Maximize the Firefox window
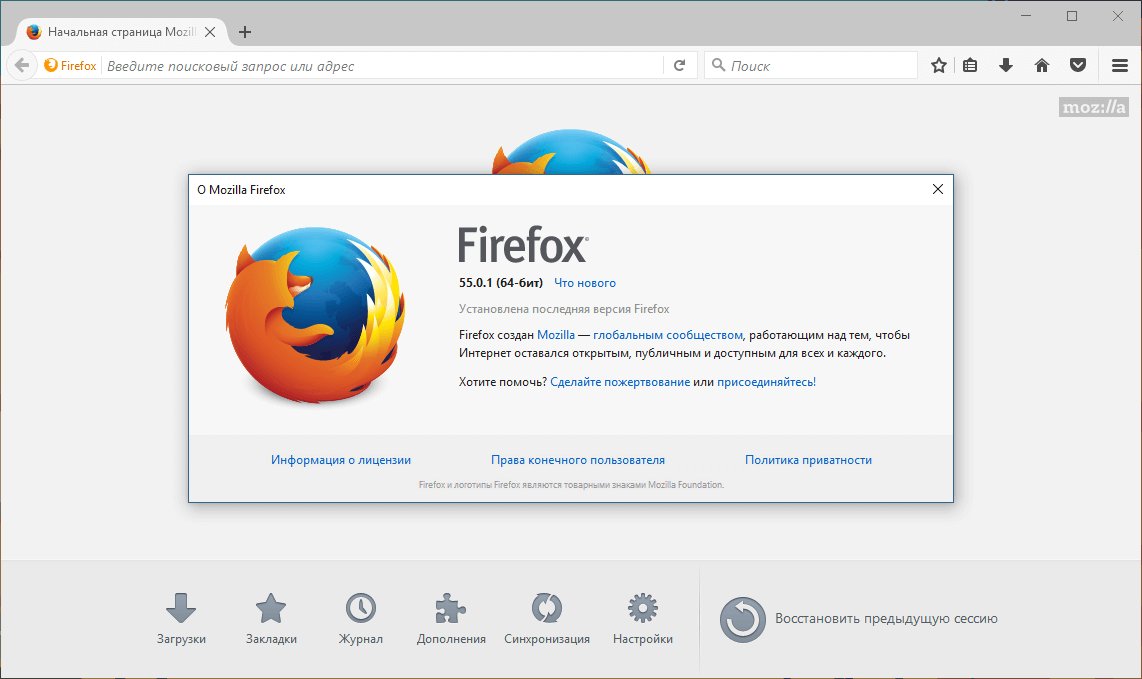Viewport: 1142px width, 679px height. [1072, 15]
